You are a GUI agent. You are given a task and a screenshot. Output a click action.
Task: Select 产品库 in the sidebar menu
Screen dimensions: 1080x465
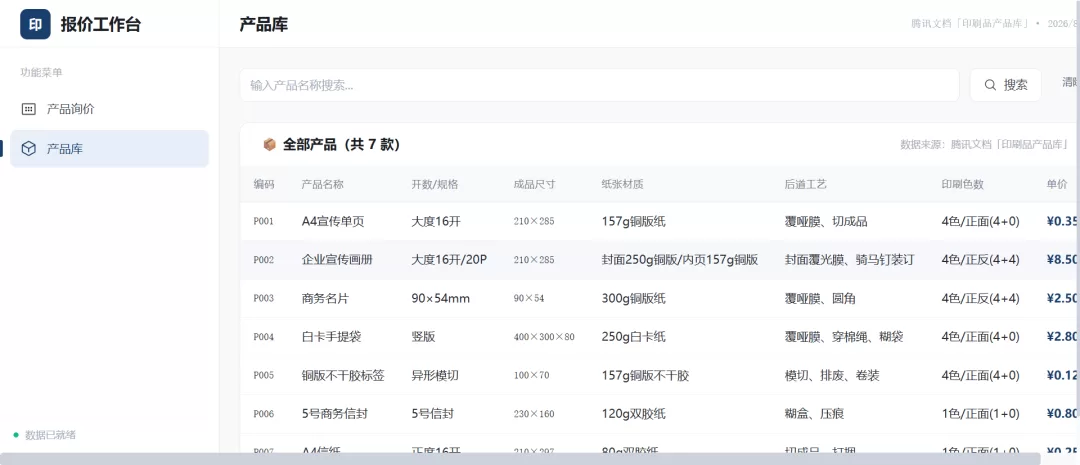pos(110,149)
